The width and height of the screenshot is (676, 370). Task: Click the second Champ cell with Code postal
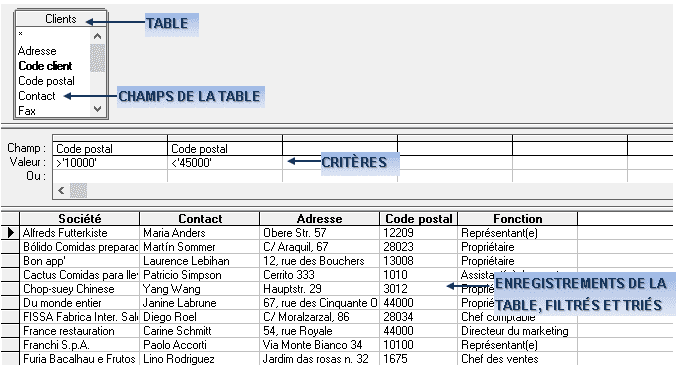(225, 149)
